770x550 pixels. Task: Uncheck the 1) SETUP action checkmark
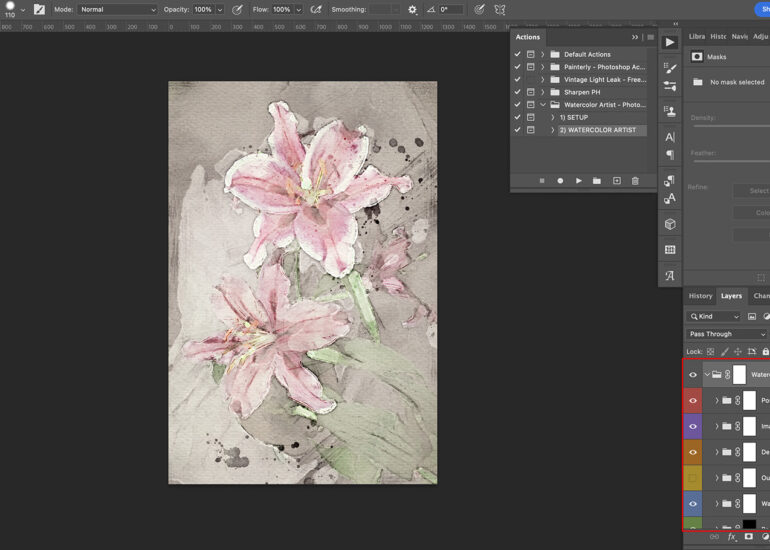(517, 117)
